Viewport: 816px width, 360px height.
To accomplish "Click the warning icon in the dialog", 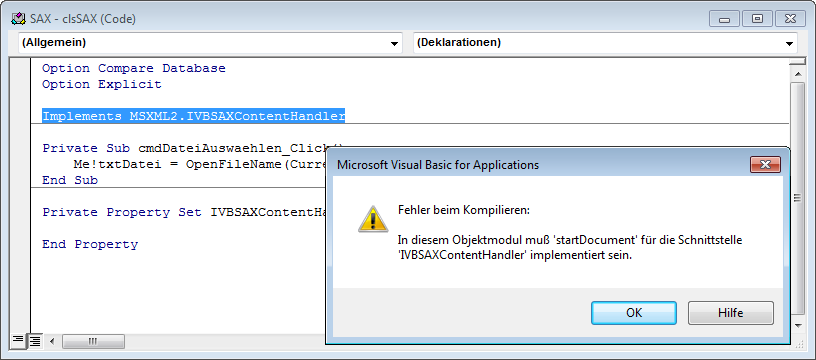I will point(373,220).
